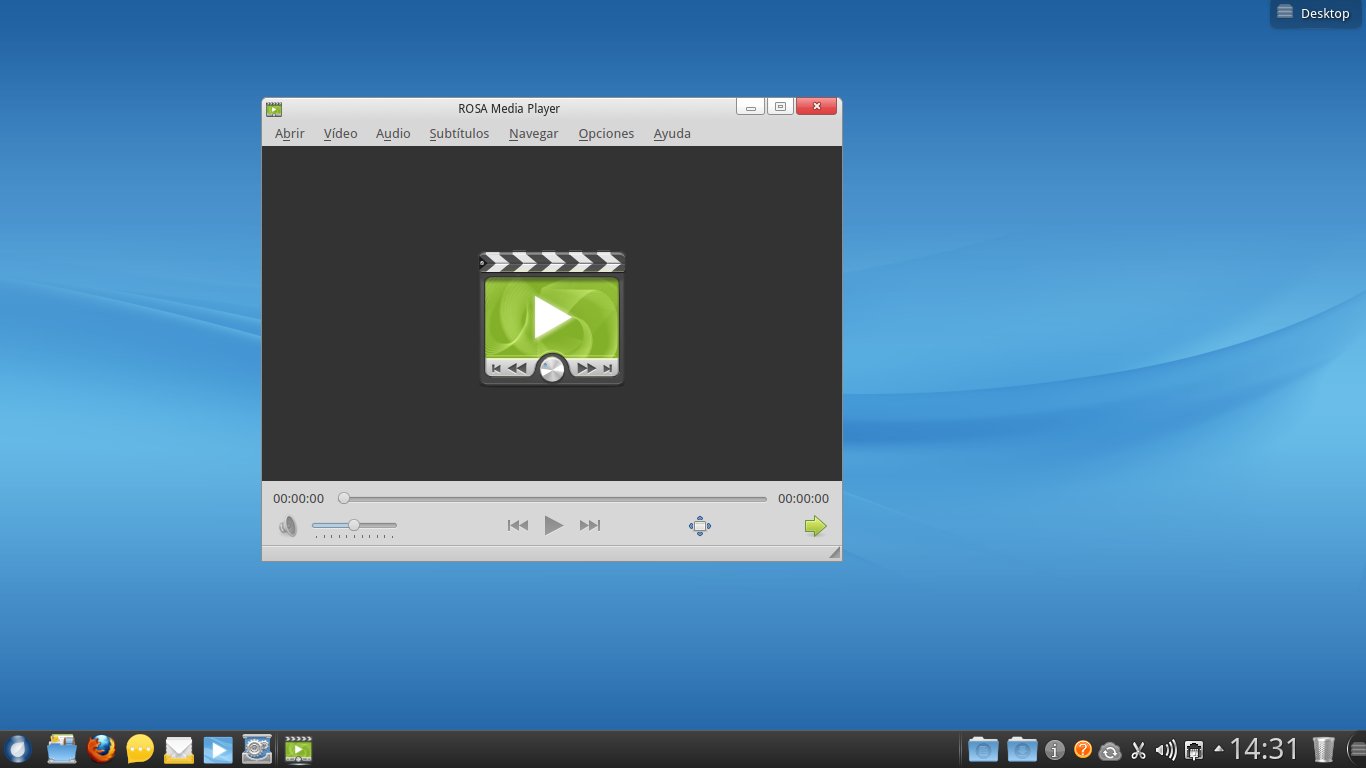Click the info tray icon
The height and width of the screenshot is (768, 1366).
pyautogui.click(x=1054, y=749)
